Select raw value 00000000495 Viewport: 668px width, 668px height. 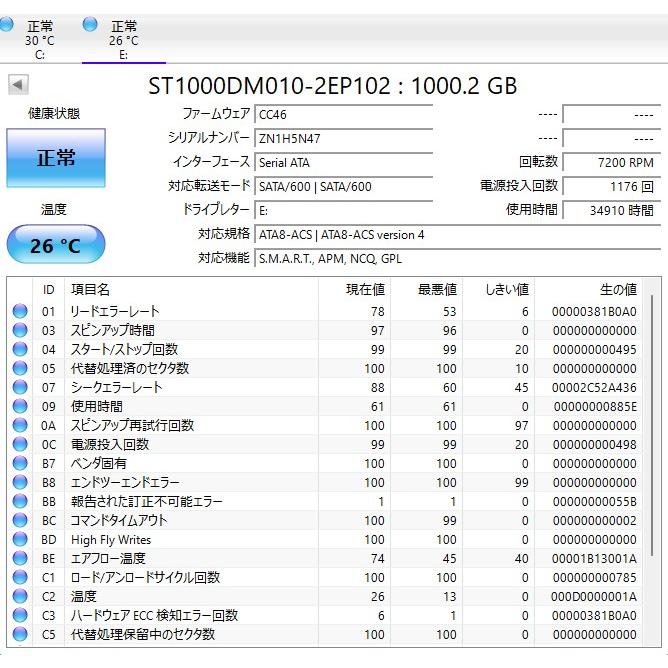click(x=595, y=349)
